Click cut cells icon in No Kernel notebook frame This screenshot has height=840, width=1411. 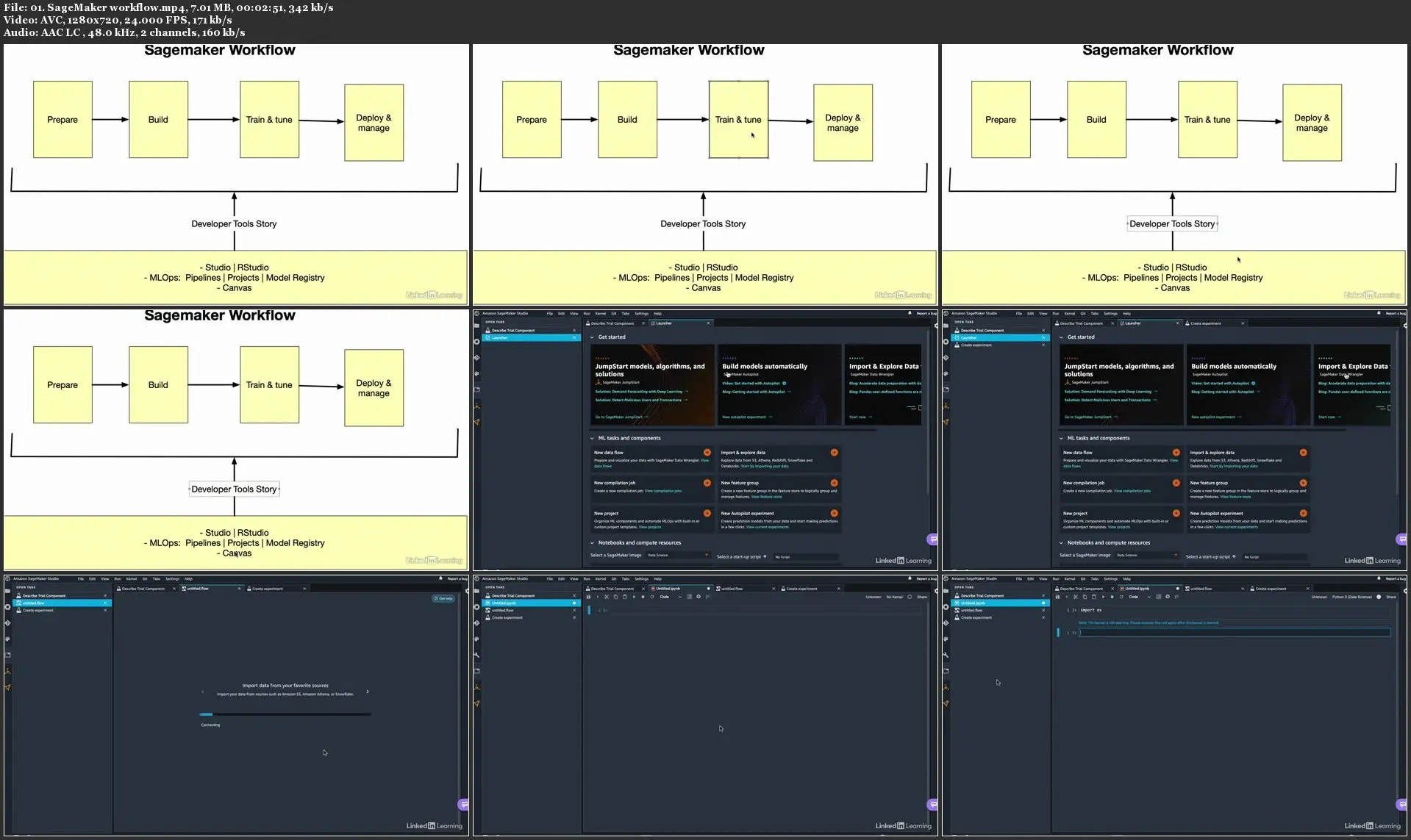pos(607,597)
